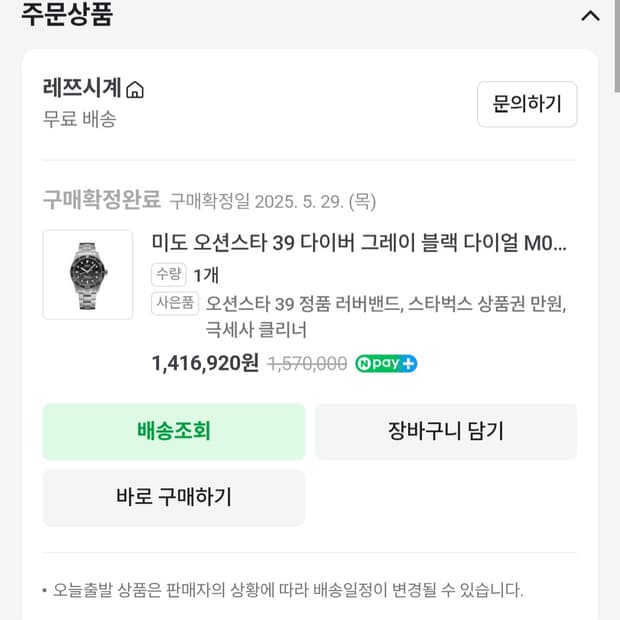
Task: Click the 구매확정완료 status label
Action: pos(101,200)
